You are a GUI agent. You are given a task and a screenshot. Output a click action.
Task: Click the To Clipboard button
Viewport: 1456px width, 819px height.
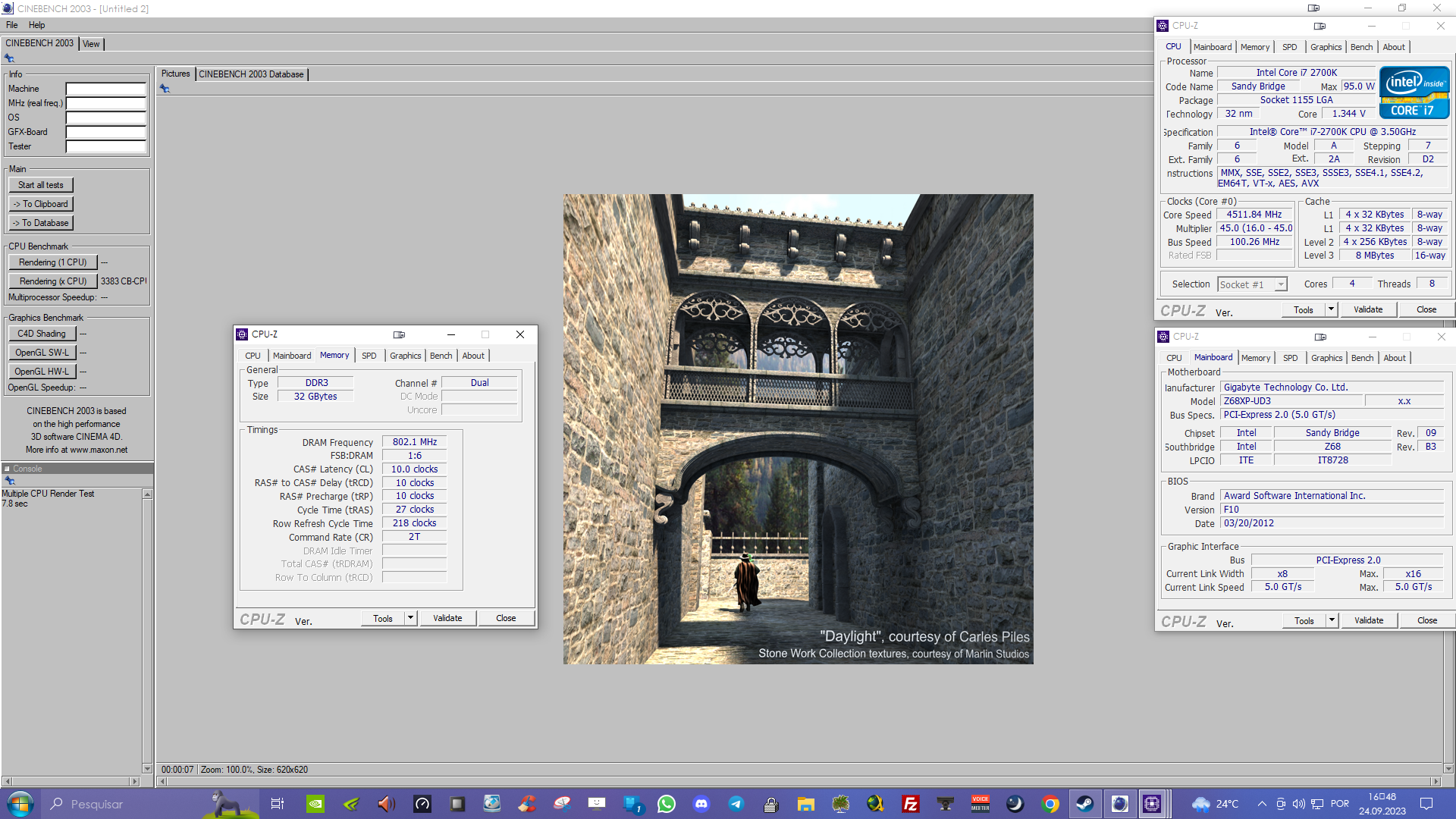41,204
